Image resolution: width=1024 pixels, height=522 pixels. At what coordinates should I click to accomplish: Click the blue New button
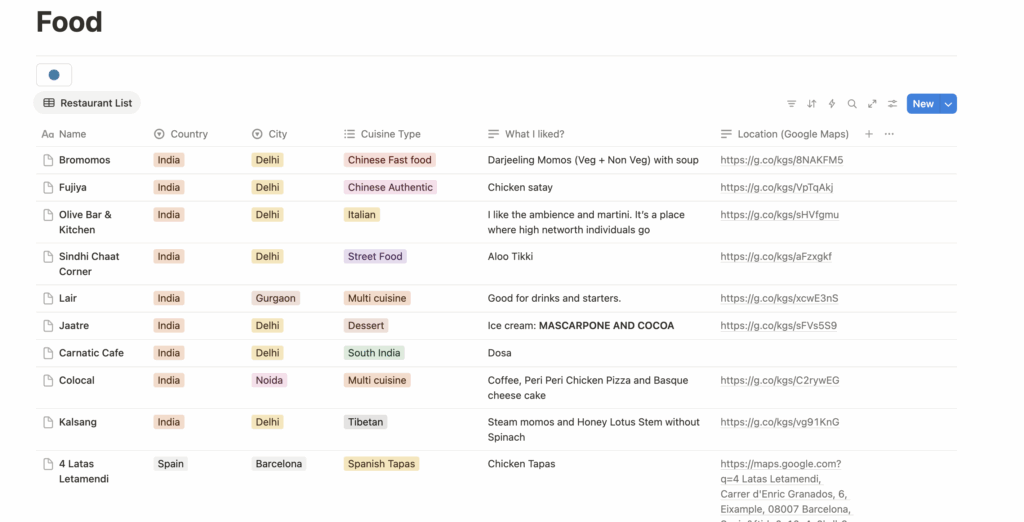pyautogui.click(x=922, y=104)
